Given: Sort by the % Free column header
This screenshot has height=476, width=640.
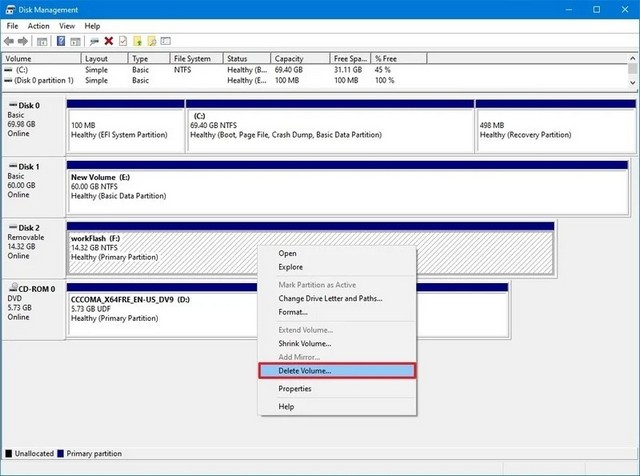Looking at the screenshot, I should [x=399, y=58].
